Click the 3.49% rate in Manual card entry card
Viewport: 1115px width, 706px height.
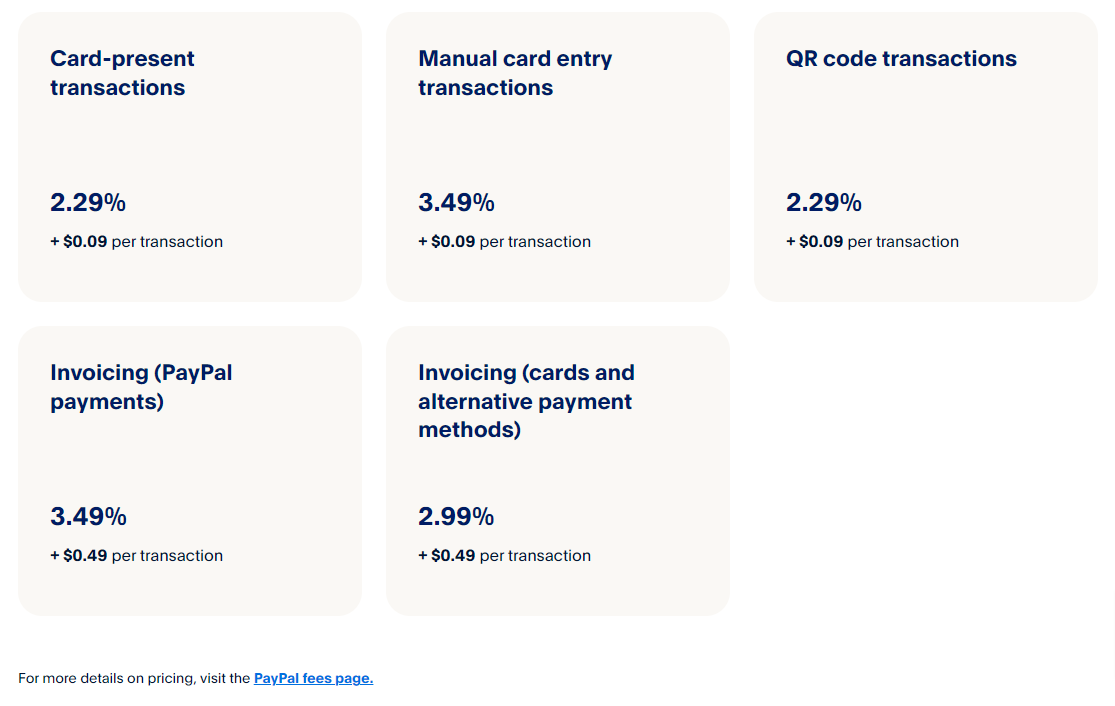(x=456, y=203)
